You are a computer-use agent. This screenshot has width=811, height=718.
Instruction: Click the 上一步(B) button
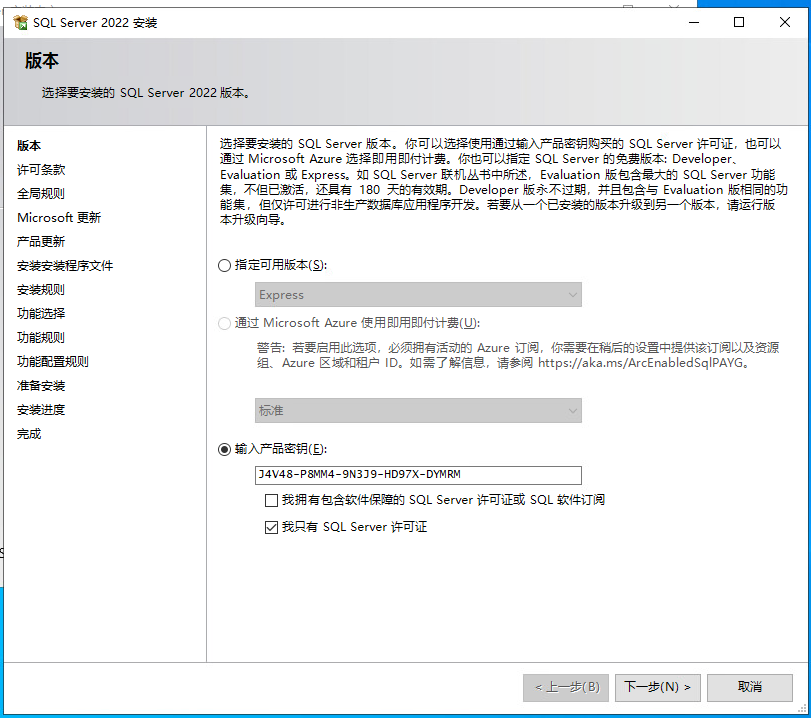pos(565,687)
